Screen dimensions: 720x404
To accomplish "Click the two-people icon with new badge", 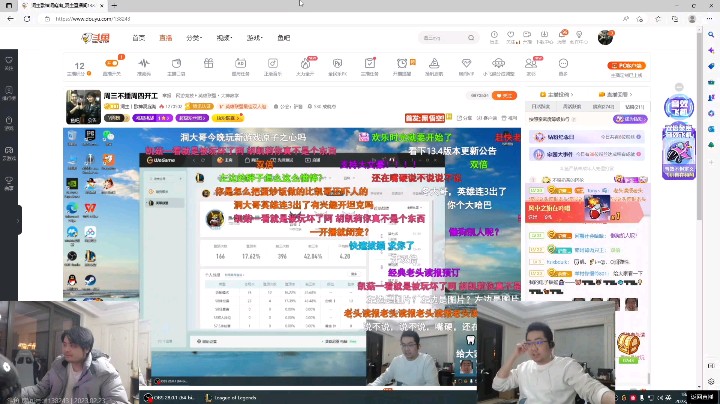I will coord(531,63).
